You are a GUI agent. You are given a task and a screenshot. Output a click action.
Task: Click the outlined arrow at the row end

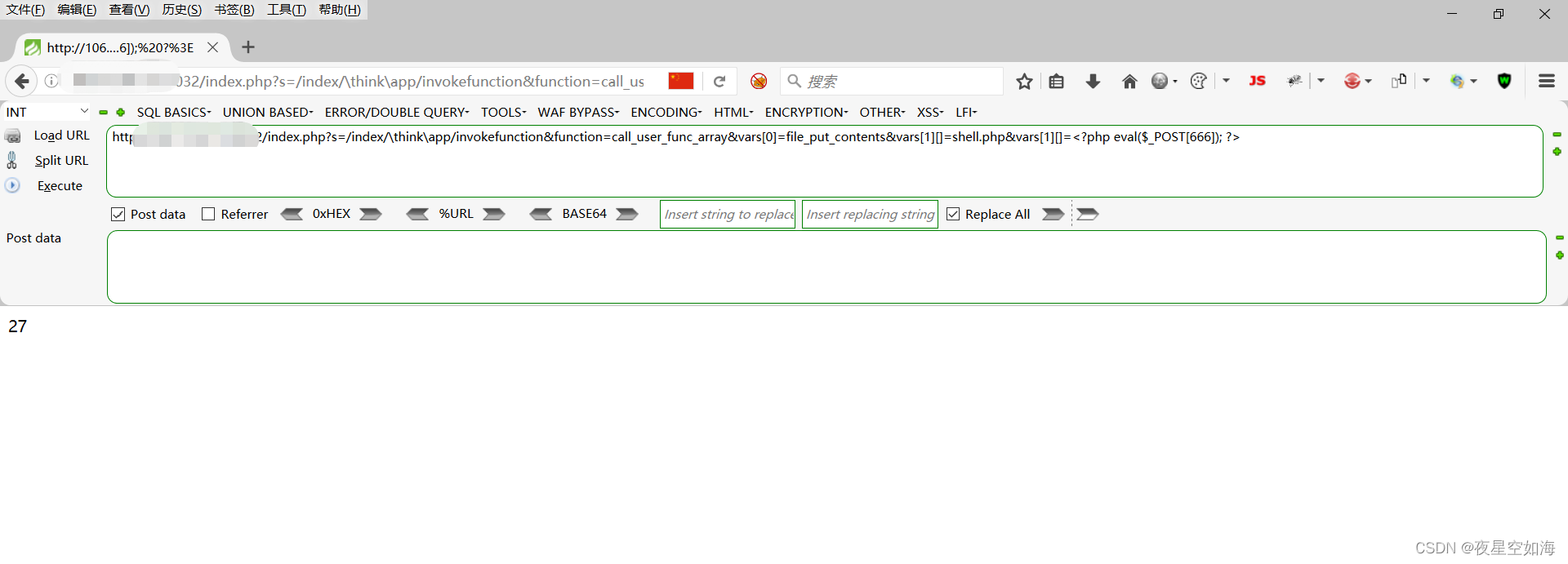click(x=1088, y=214)
